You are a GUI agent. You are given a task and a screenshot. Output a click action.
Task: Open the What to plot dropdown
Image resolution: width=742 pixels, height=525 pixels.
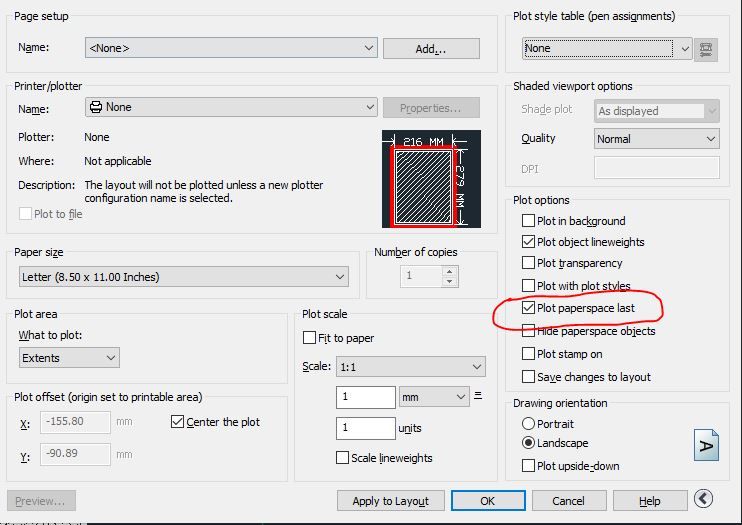[x=69, y=358]
